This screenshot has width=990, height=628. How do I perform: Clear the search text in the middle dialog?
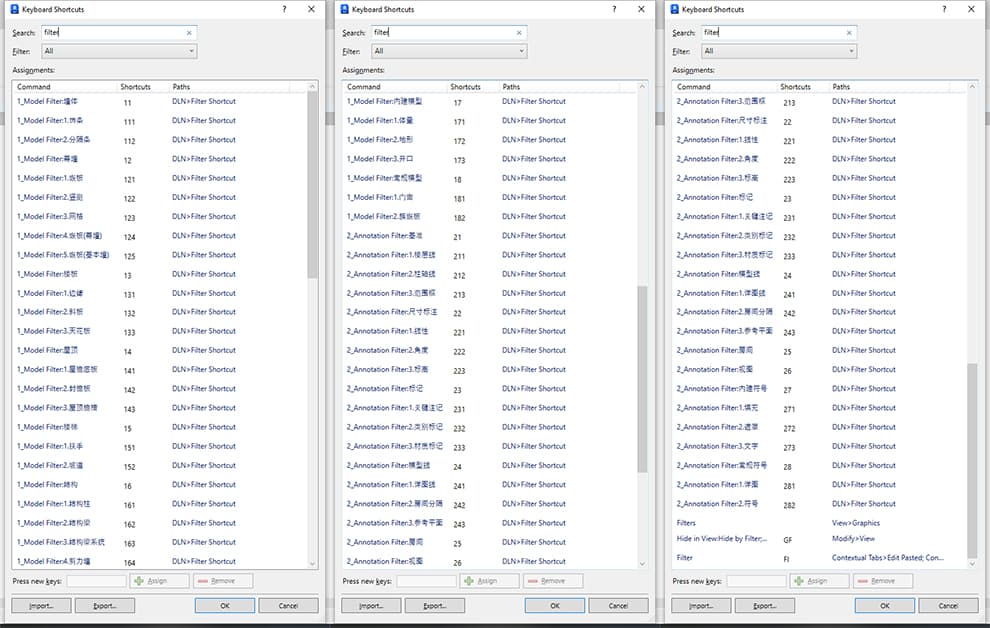click(x=519, y=33)
